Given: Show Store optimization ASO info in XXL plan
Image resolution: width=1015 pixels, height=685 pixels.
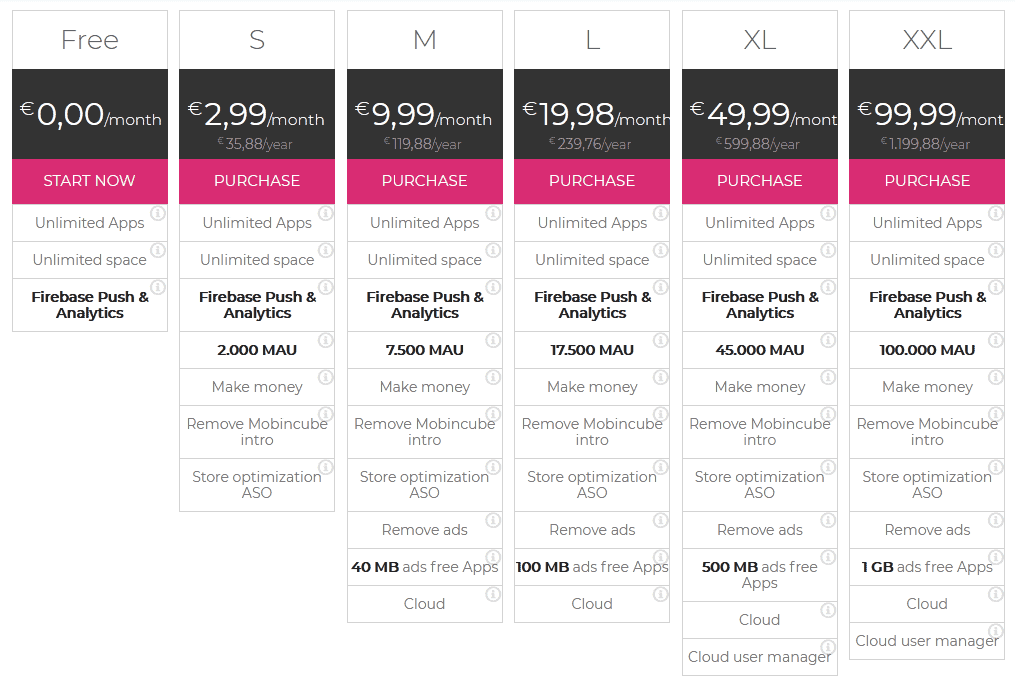Looking at the screenshot, I should [996, 467].
